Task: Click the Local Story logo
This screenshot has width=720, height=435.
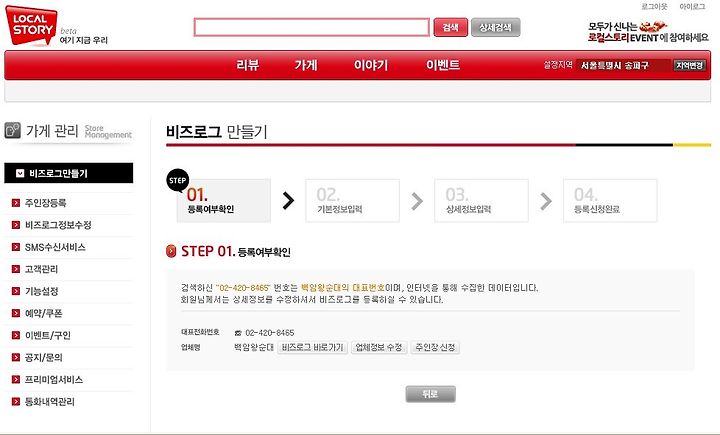Action: pos(31,26)
